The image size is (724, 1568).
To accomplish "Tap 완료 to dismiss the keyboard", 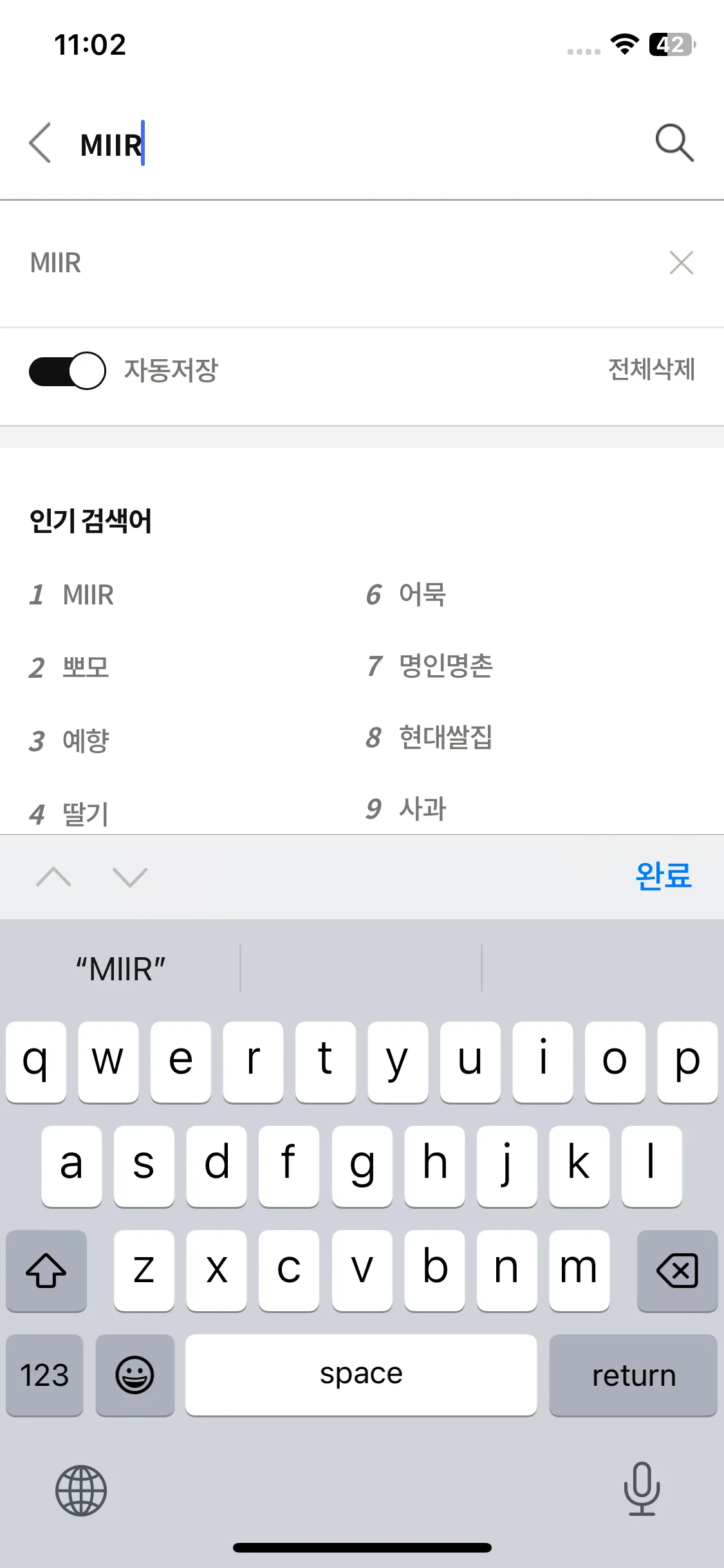I will (664, 876).
